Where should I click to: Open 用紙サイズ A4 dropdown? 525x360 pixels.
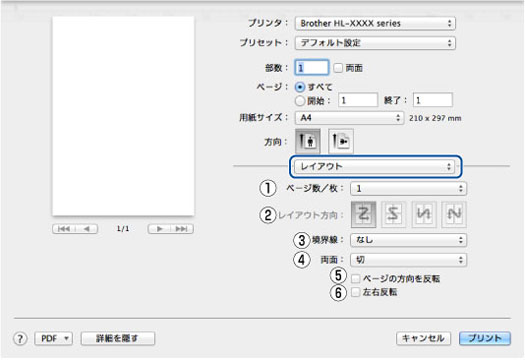(349, 118)
